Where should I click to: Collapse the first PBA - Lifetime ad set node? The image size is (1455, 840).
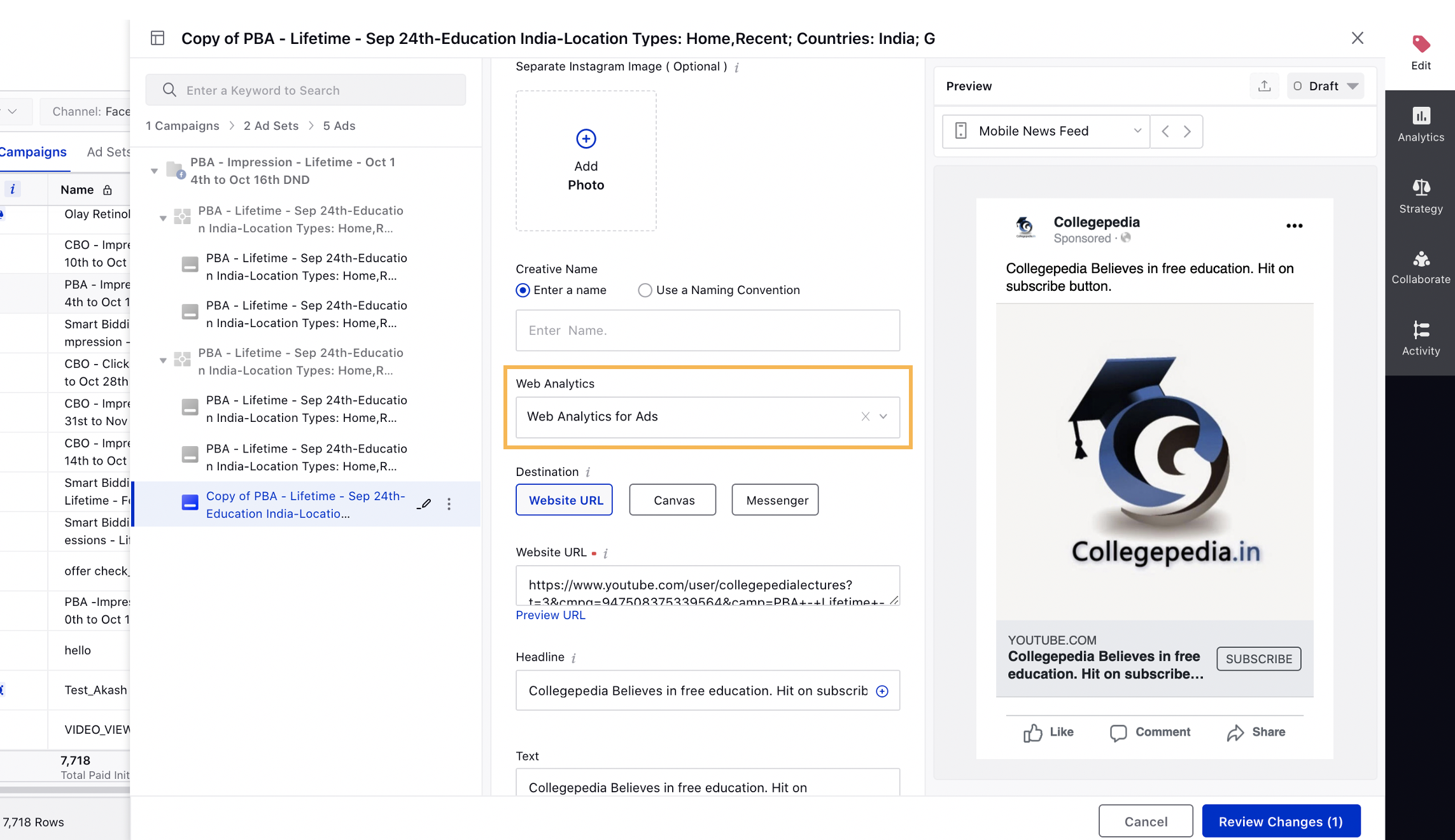coord(163,219)
